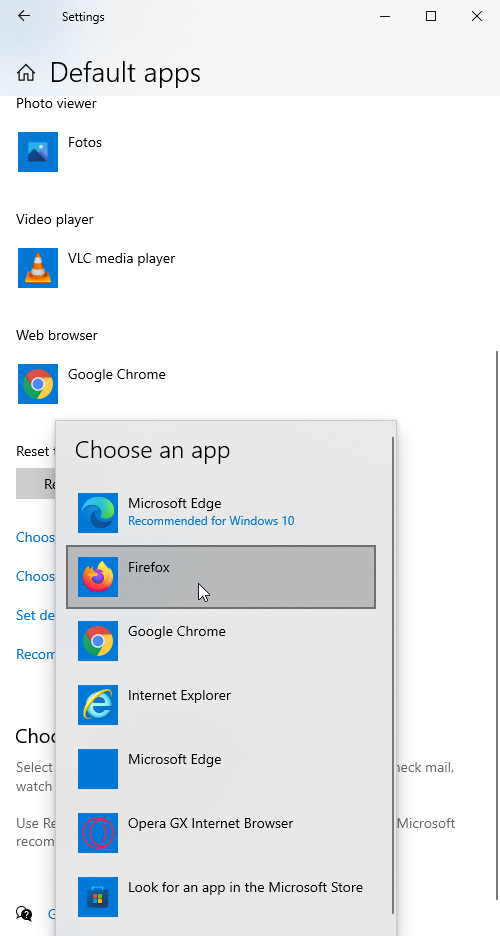
Task: Select the Firefox icon in the app list
Action: (x=98, y=577)
